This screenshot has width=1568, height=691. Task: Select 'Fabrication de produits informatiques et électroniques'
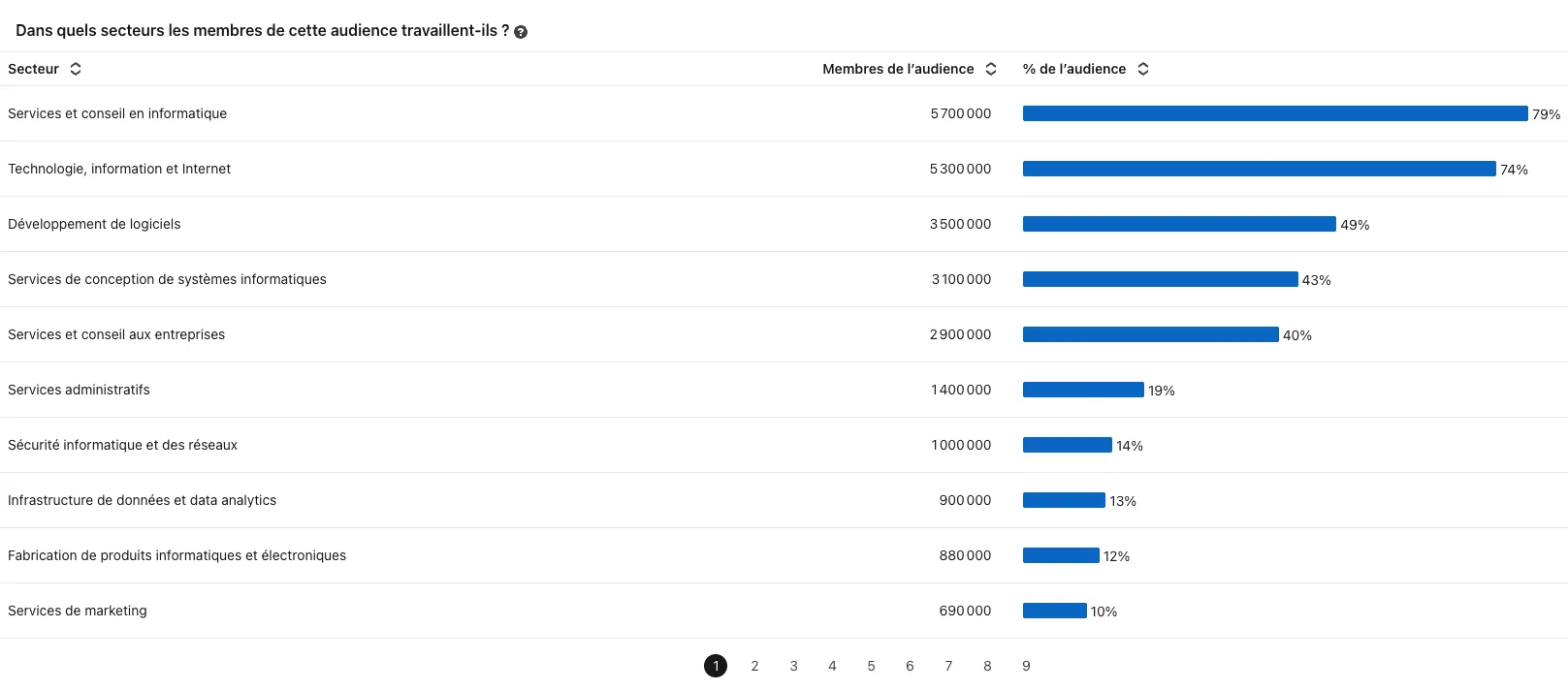pyautogui.click(x=176, y=555)
